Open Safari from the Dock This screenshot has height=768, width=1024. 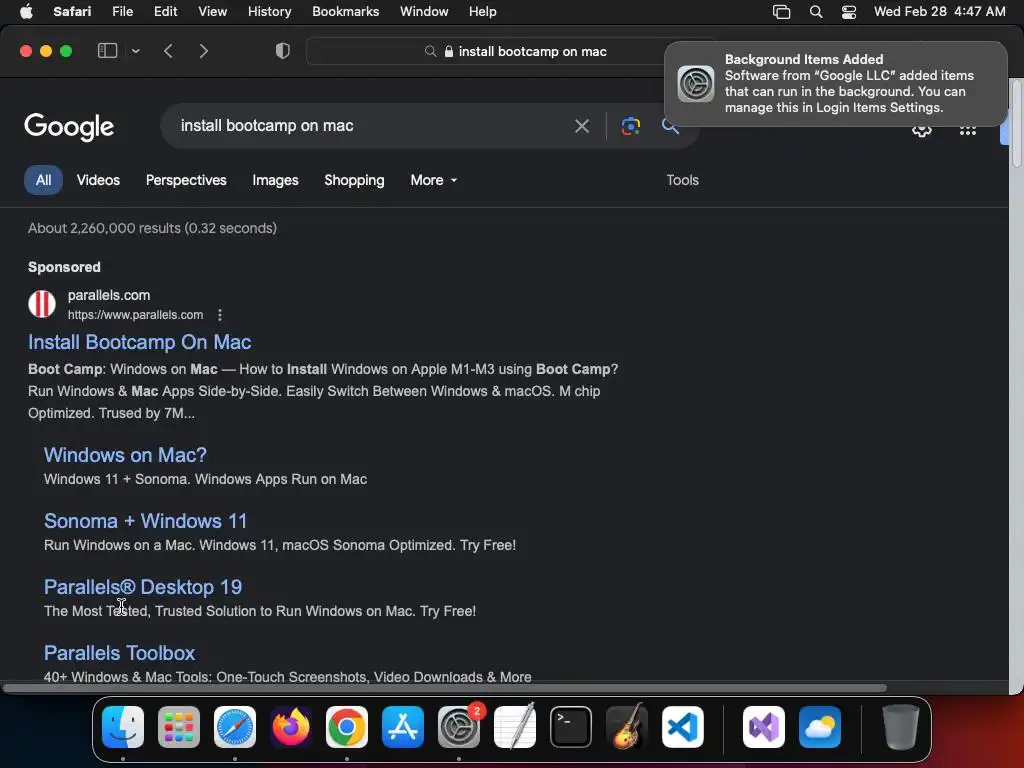coord(235,727)
